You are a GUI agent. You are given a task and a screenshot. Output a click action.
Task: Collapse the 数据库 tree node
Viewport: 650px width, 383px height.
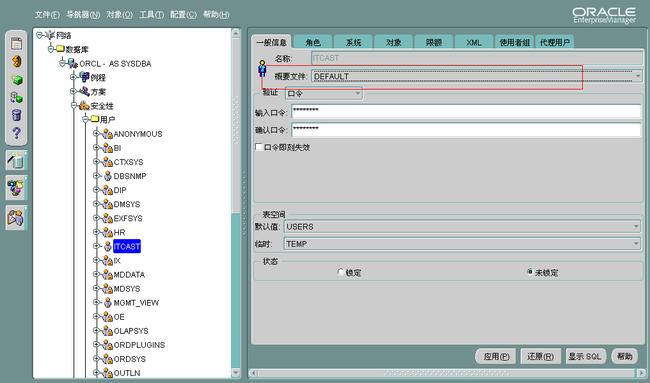[x=51, y=49]
